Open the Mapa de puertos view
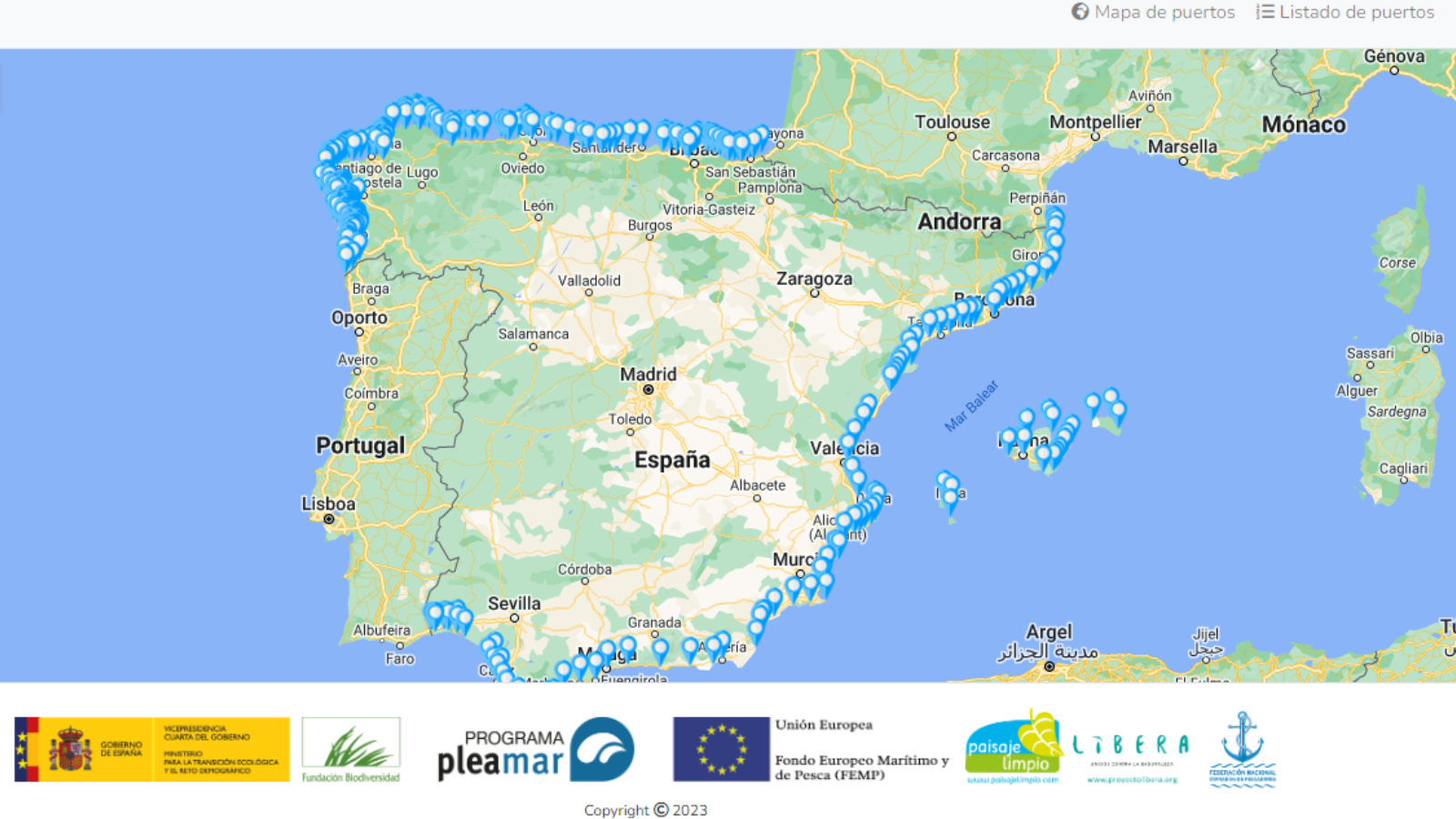This screenshot has width=1456, height=819. 1164,12
